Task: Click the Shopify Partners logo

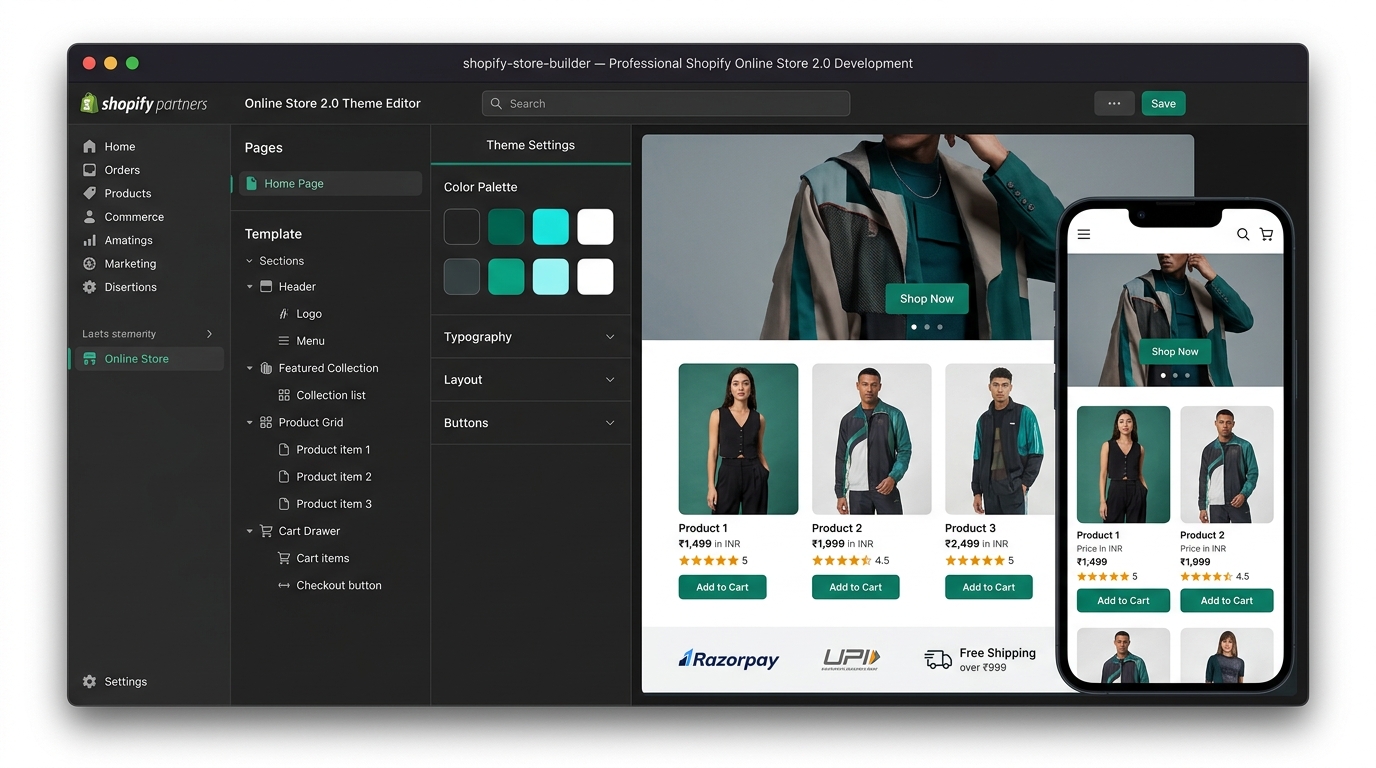Action: tap(144, 103)
